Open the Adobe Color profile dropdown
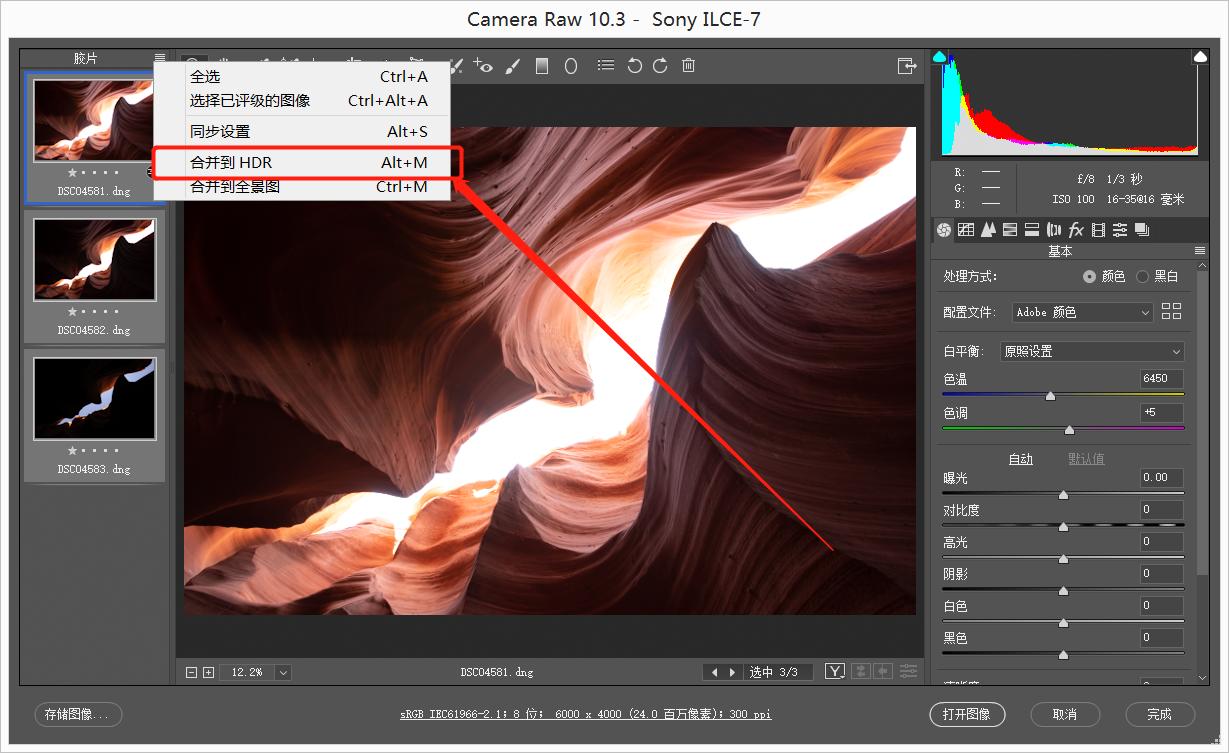This screenshot has height=753, width=1229. pyautogui.click(x=1083, y=312)
